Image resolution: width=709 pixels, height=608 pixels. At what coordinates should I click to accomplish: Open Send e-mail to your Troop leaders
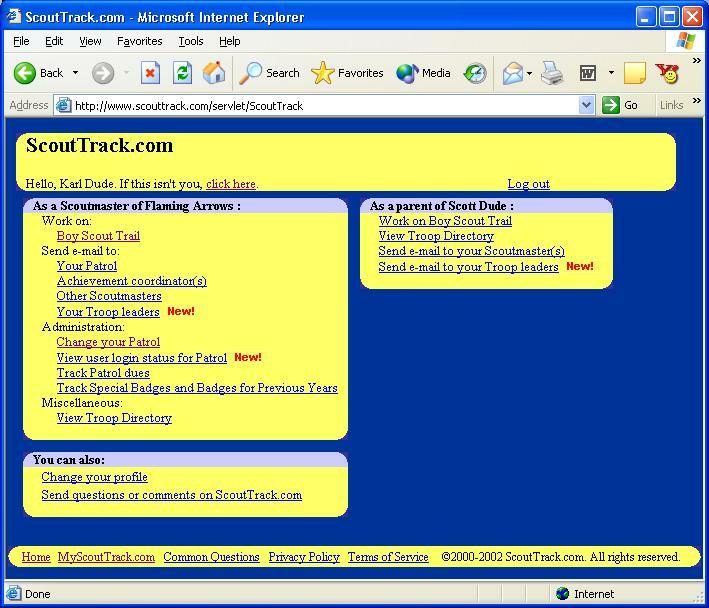coord(468,267)
